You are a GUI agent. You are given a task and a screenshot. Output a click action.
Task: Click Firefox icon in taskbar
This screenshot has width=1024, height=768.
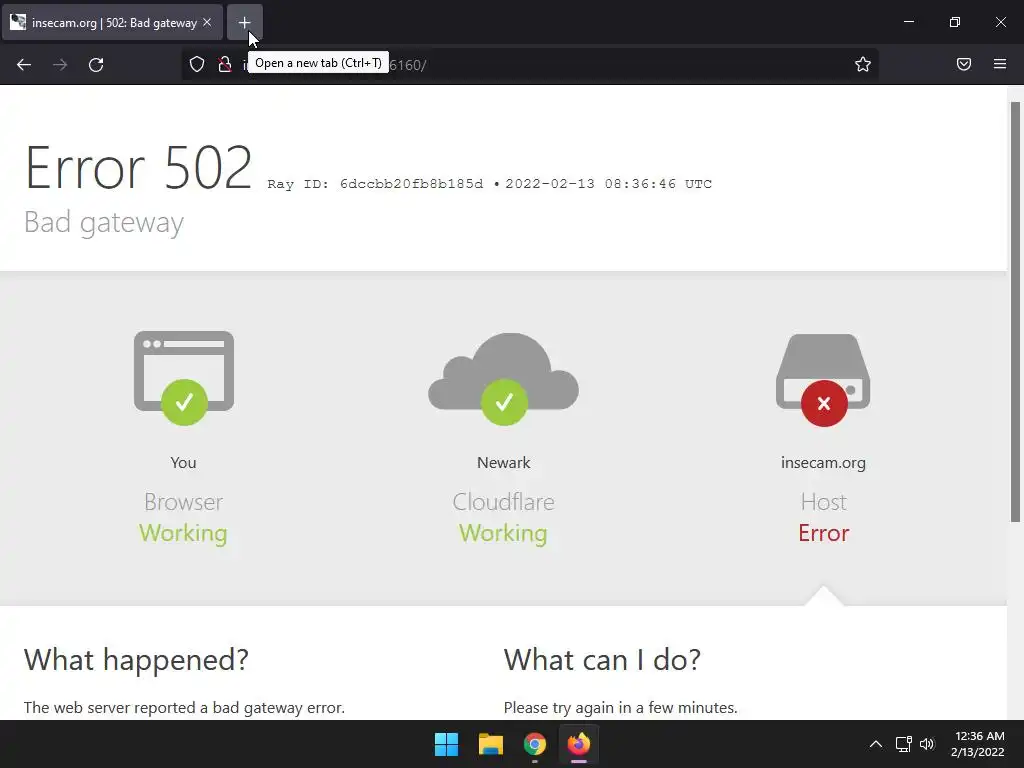[579, 744]
